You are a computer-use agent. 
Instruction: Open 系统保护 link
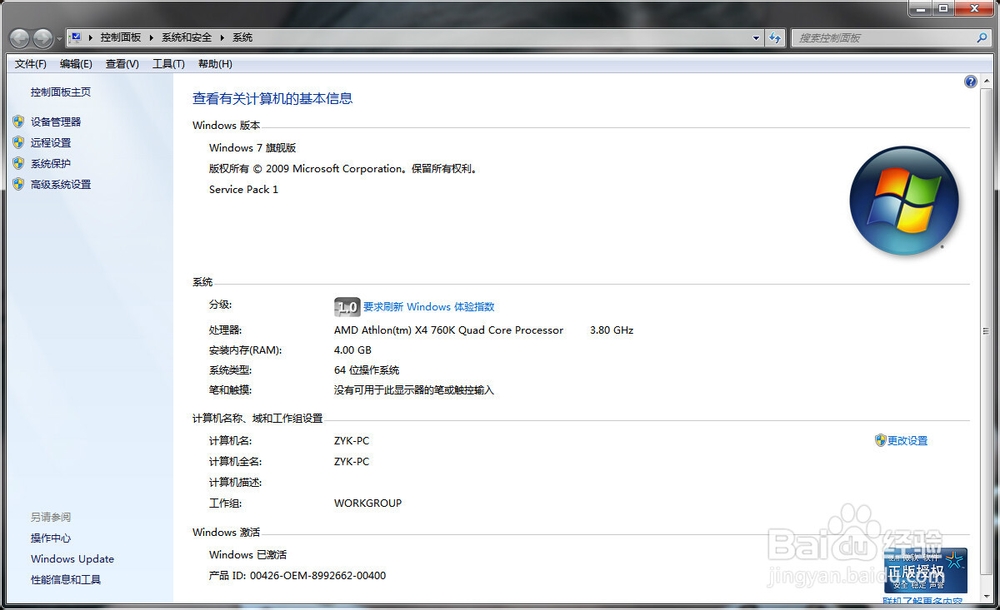[50, 164]
